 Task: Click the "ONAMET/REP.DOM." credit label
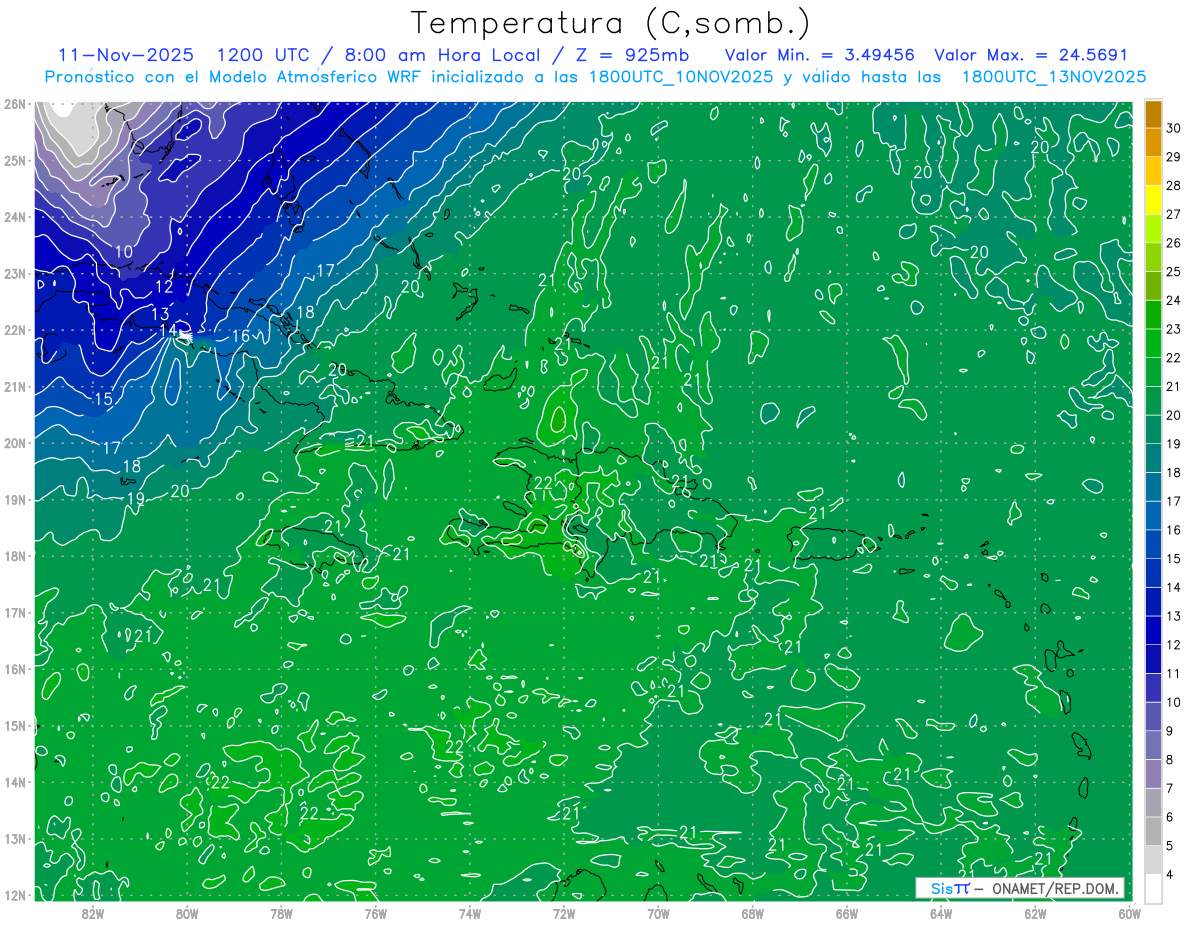click(x=1053, y=888)
